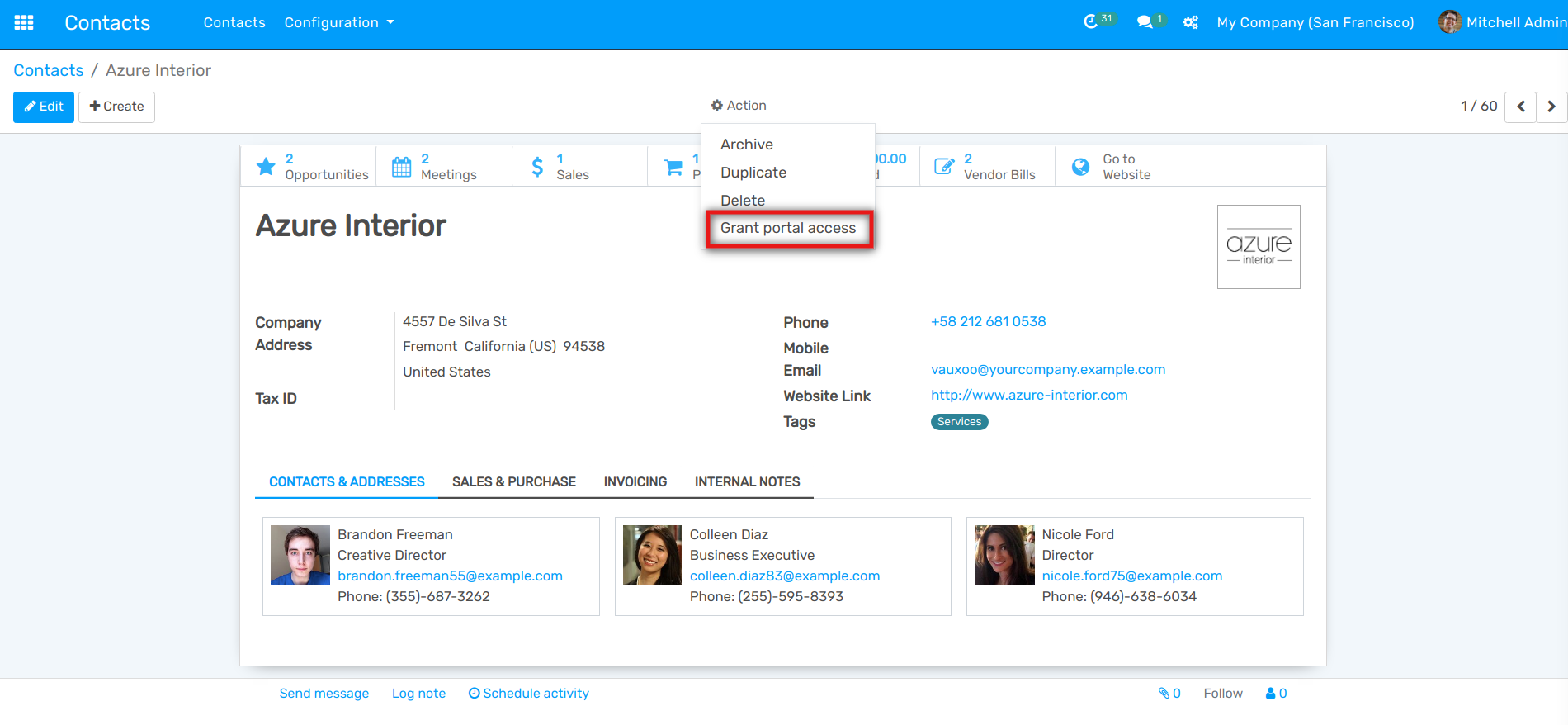This screenshot has width=1568, height=725.
Task: Toggle the Action gear dropdown
Action: point(739,106)
